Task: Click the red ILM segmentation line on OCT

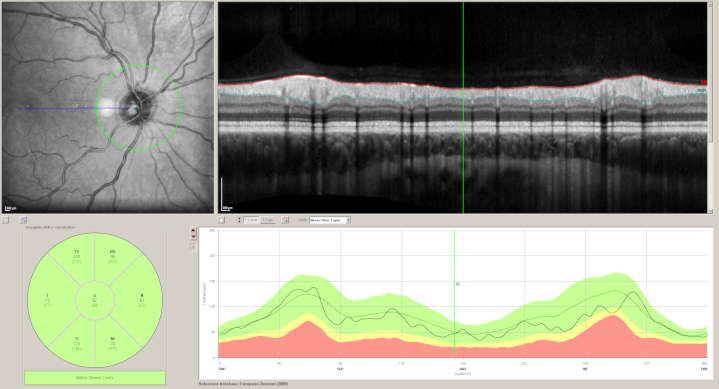Action: tap(463, 87)
